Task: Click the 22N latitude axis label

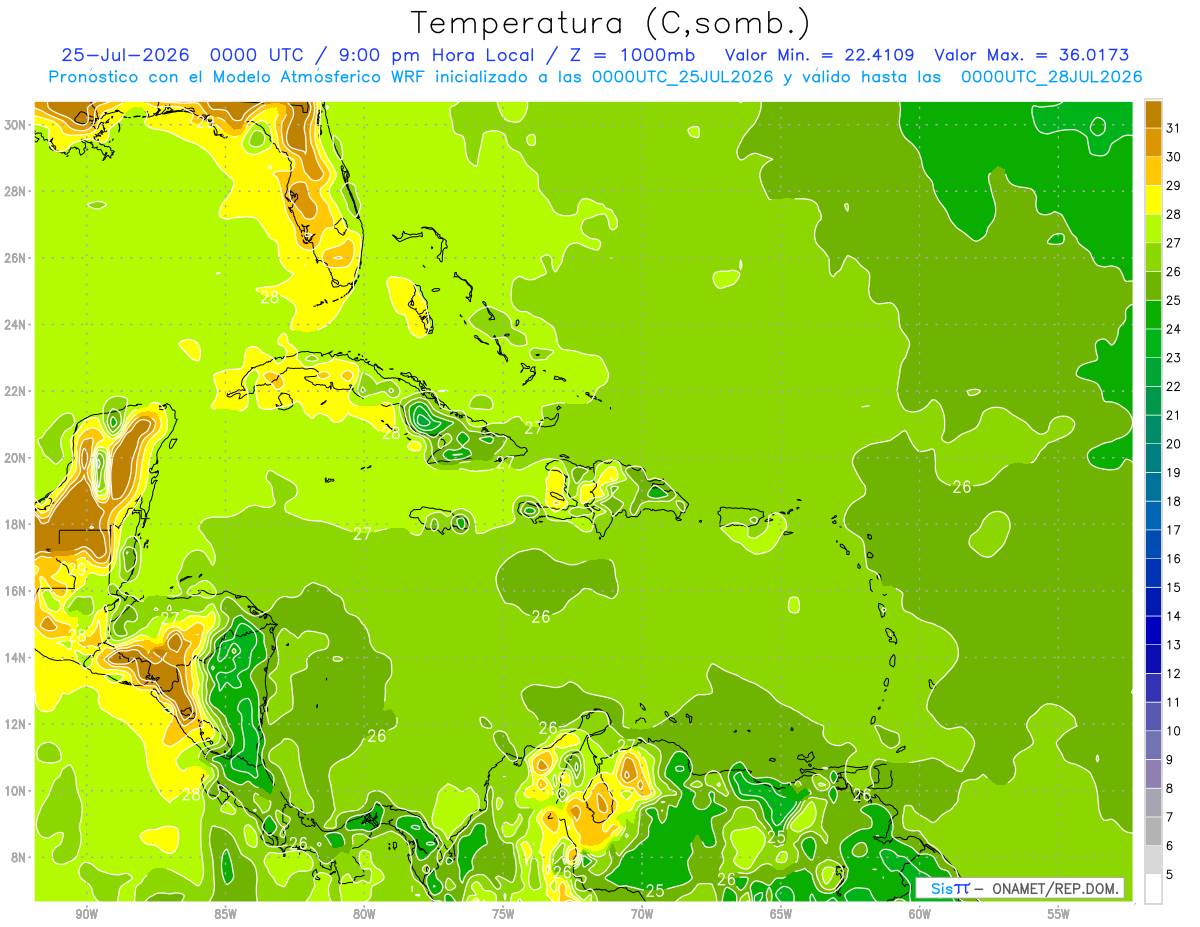Action: 17,391
